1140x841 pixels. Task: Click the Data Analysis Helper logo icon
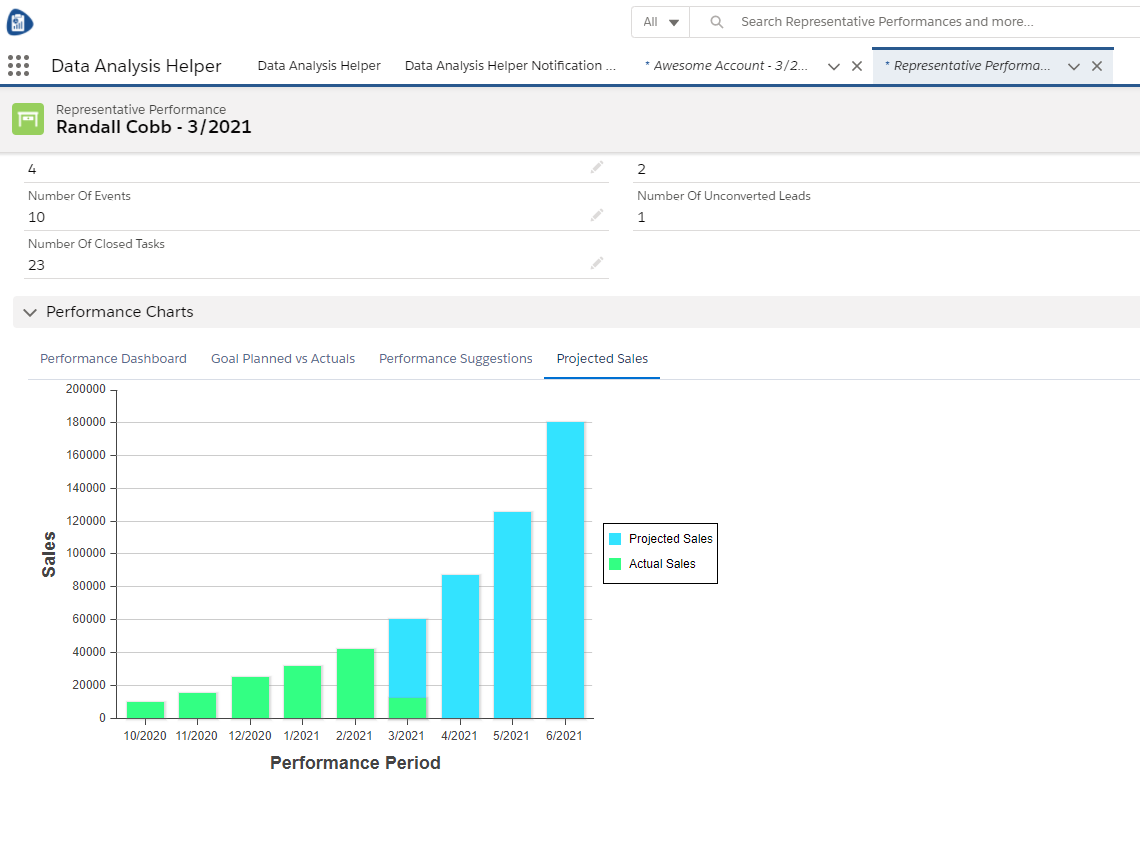[20, 22]
